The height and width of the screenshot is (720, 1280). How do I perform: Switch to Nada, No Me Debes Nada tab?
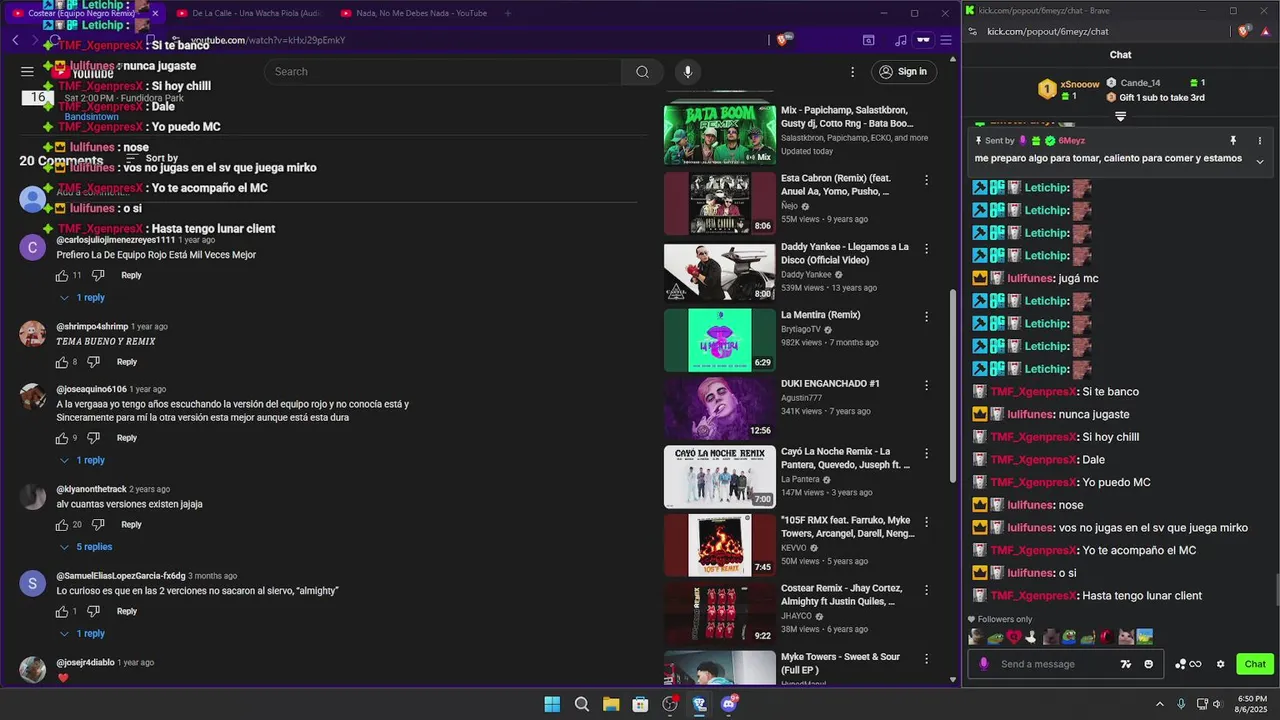click(x=413, y=13)
